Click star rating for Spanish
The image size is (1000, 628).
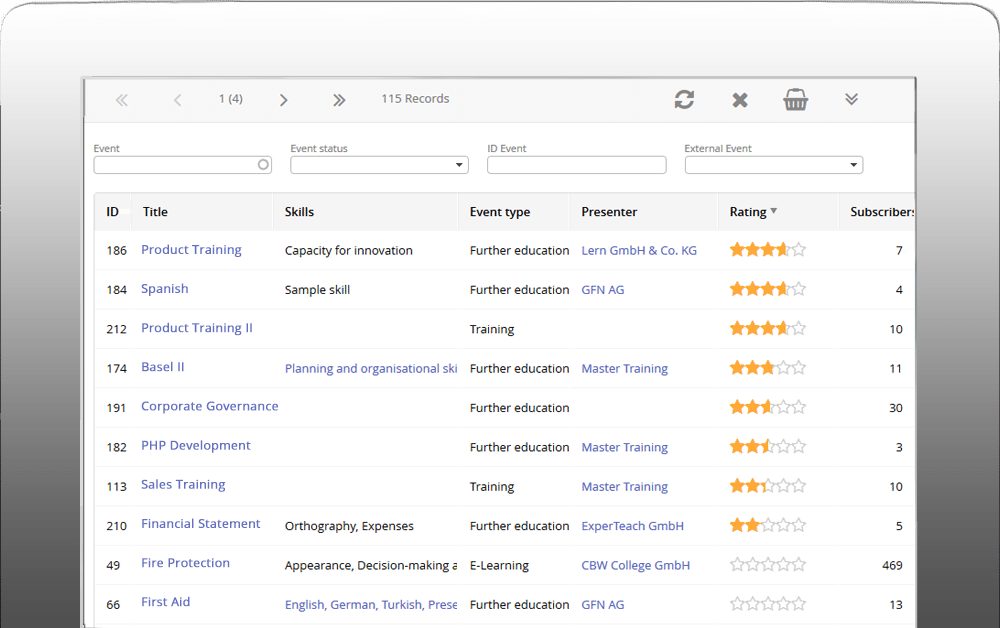coord(768,289)
